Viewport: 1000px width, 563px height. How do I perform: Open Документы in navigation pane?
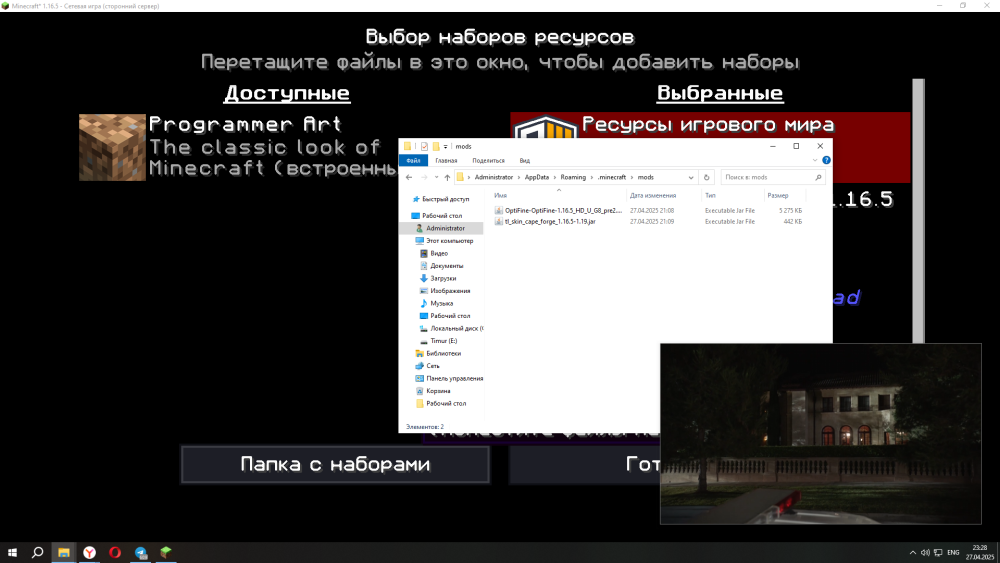(x=441, y=266)
